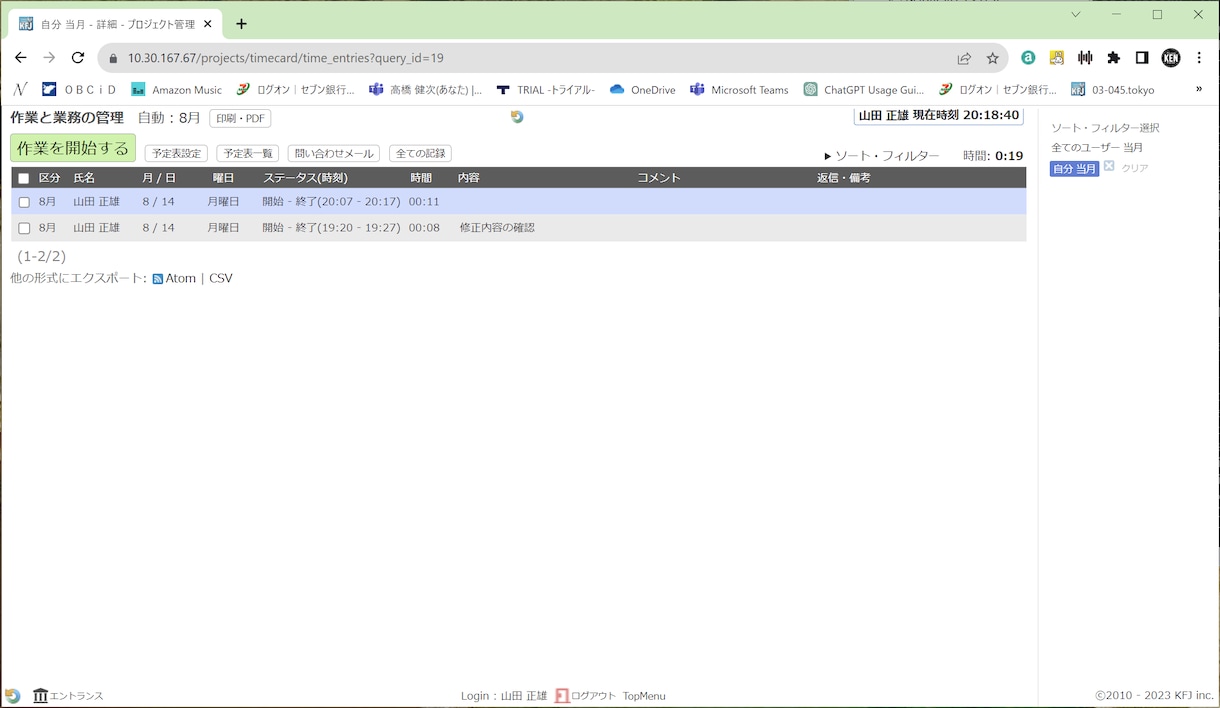Click the クリア link in sidebar

pyautogui.click(x=1135, y=168)
